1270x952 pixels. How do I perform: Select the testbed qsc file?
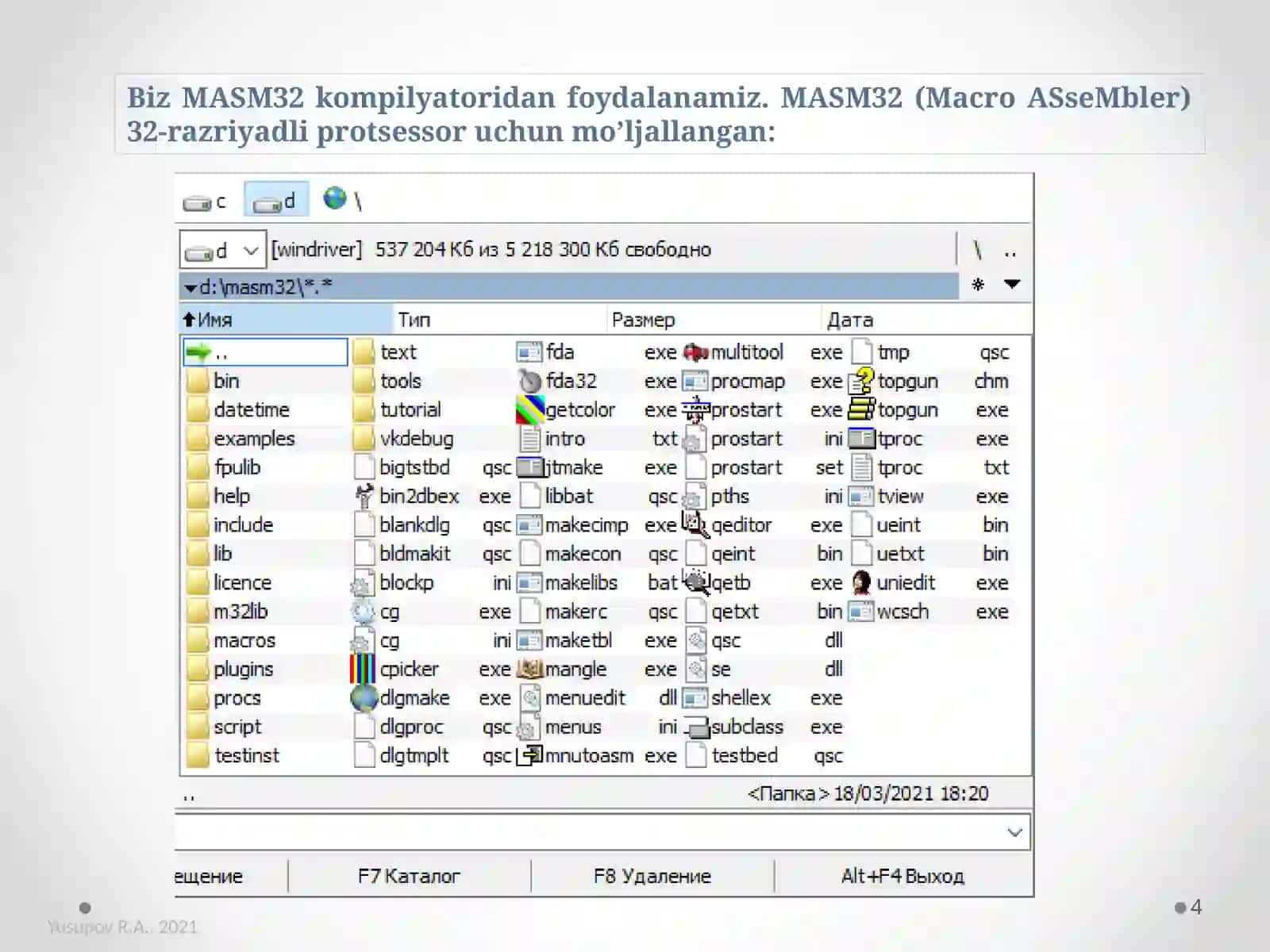[764, 756]
